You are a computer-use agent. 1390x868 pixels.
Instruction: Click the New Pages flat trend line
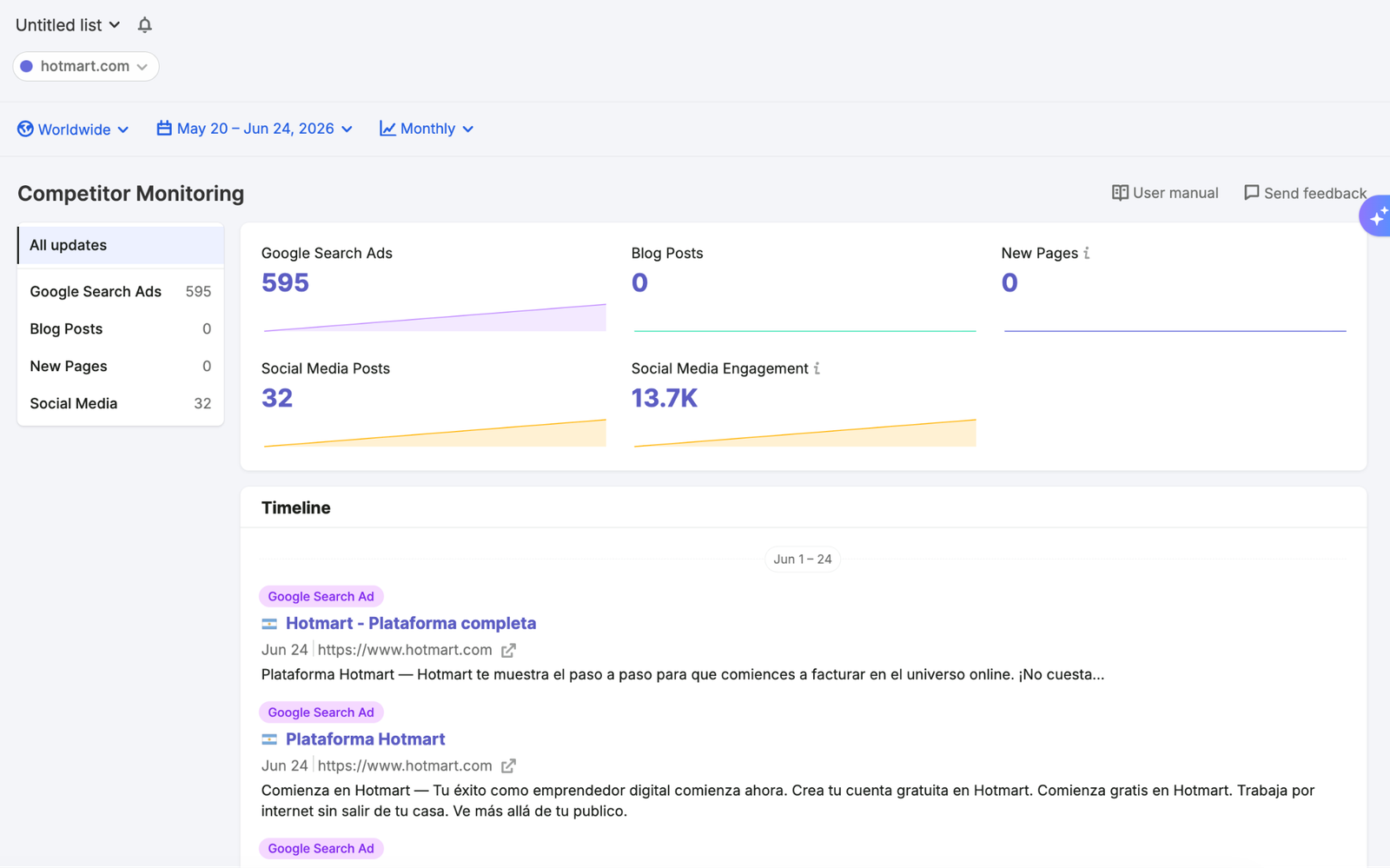pos(1175,330)
